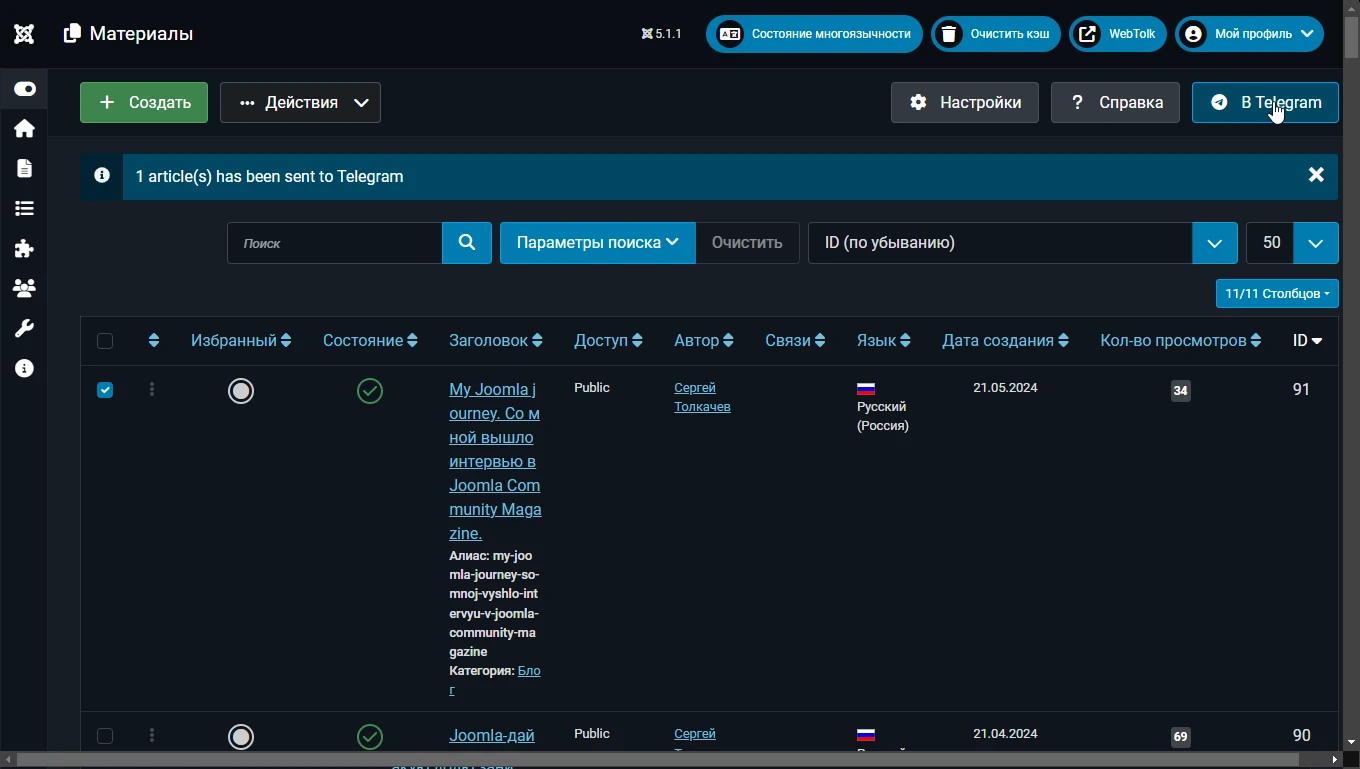This screenshot has width=1360, height=769.
Task: Open the Content sidebar file icon
Action: tap(24, 169)
